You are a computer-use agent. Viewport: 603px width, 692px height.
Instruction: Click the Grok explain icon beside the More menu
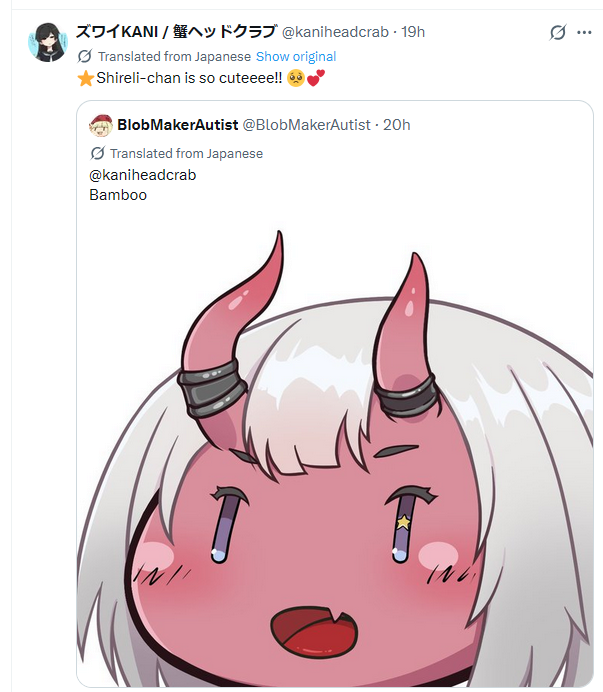coord(558,32)
